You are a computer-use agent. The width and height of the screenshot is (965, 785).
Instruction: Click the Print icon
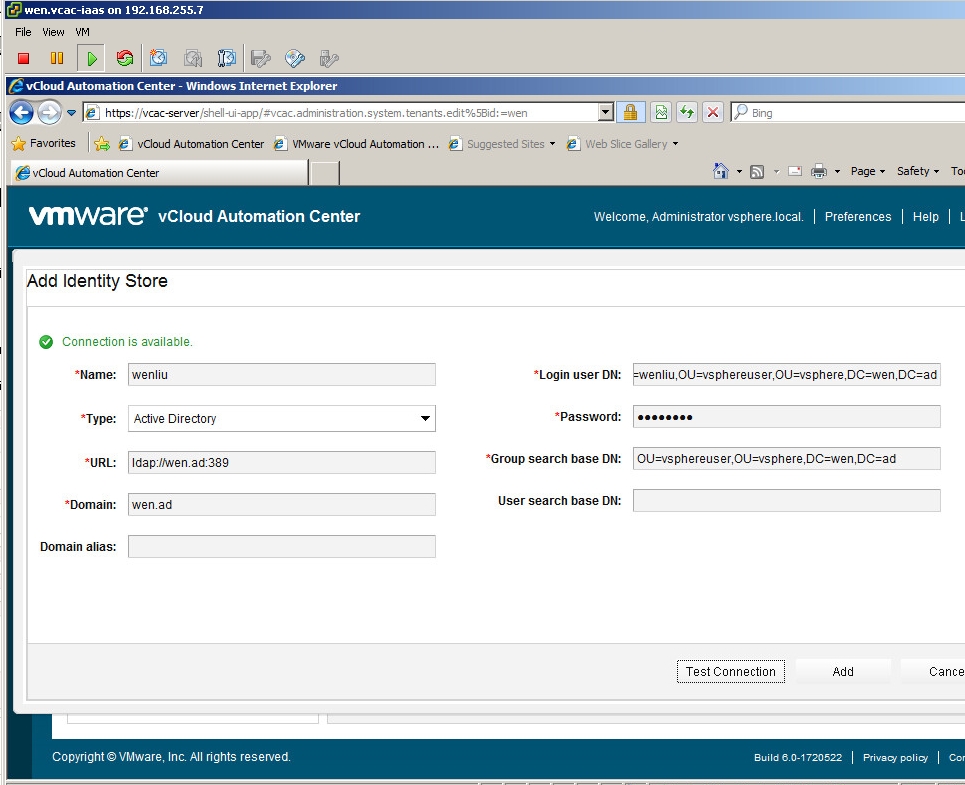(819, 172)
